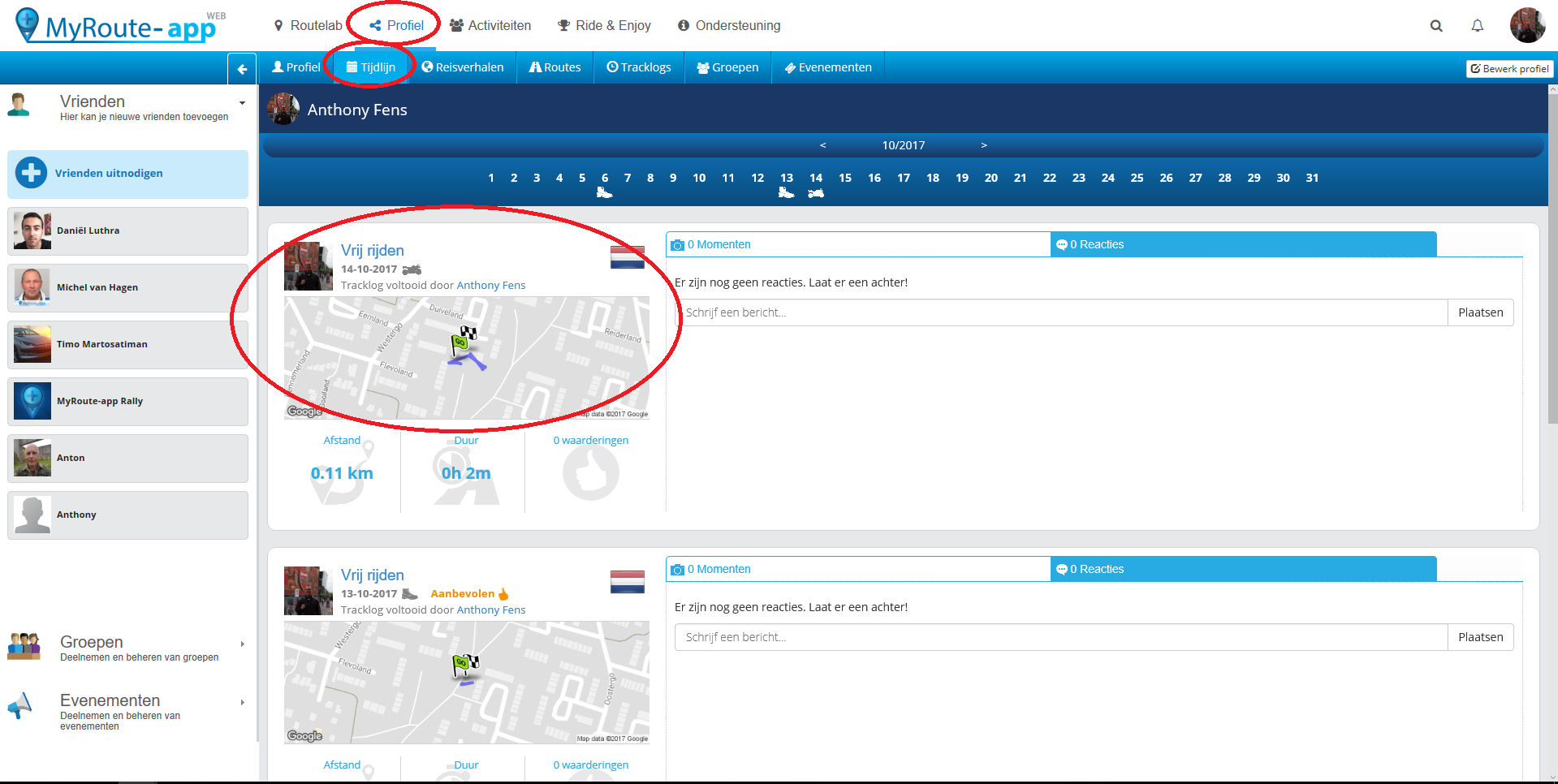Open the Ride & Enjoy menu

point(604,26)
